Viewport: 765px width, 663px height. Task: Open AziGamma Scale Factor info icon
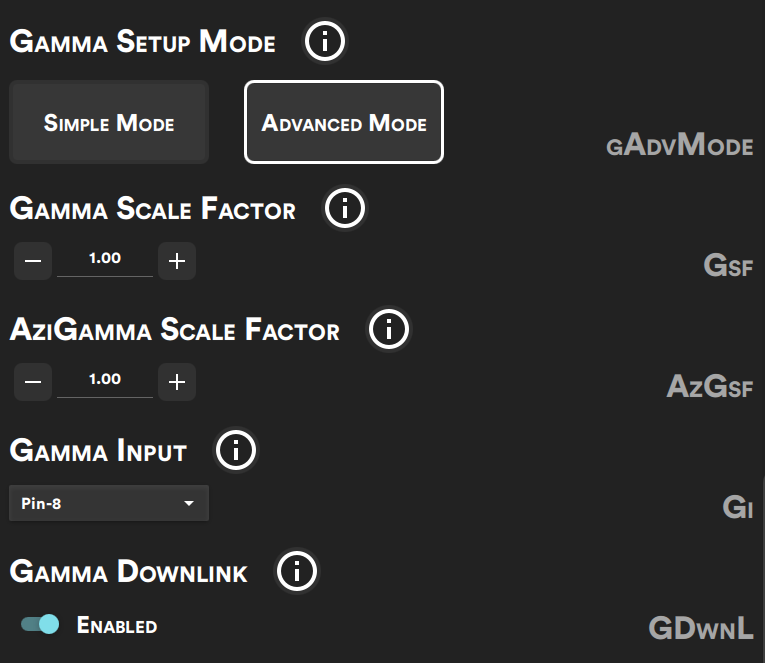pos(389,329)
